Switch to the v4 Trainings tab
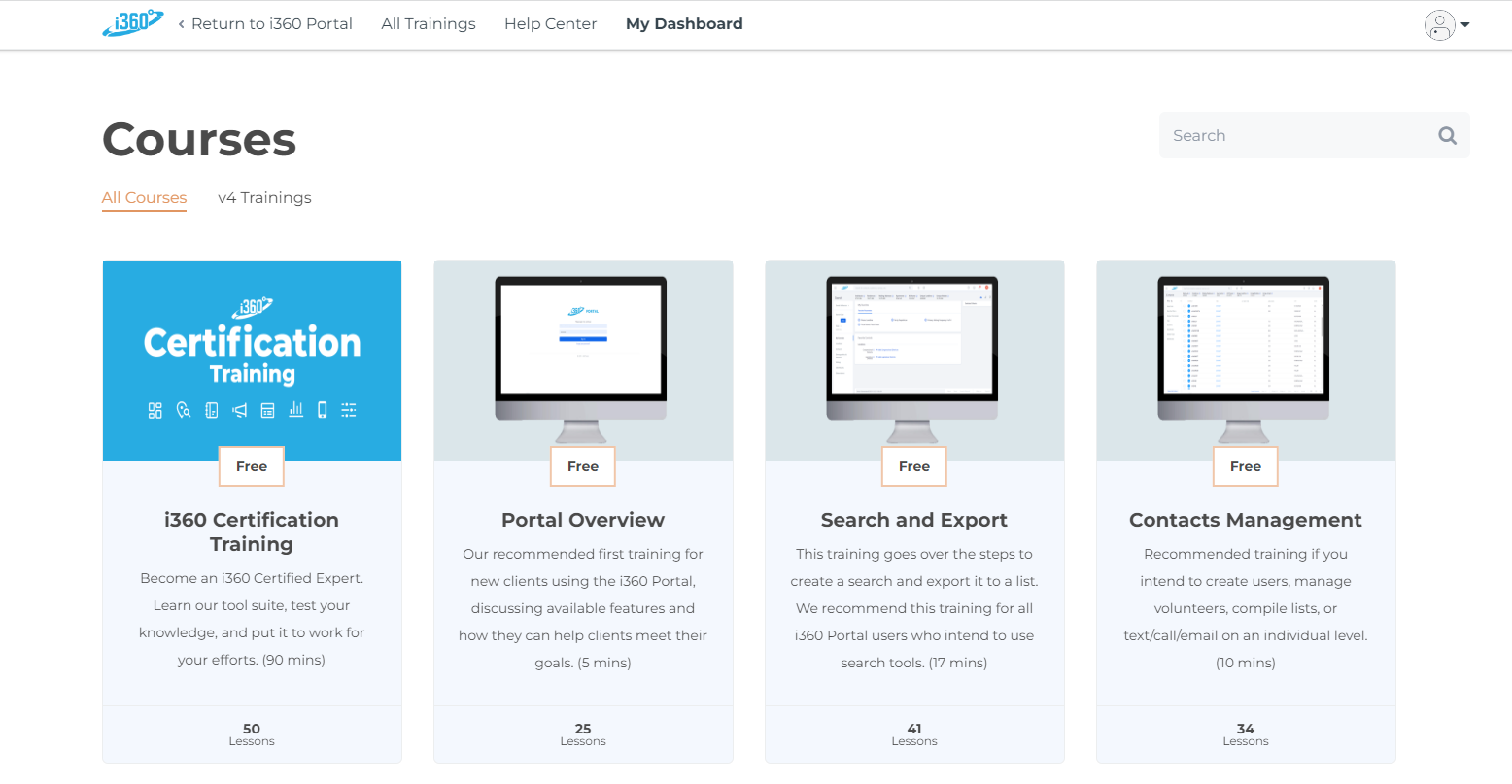1512x784 pixels. point(264,198)
